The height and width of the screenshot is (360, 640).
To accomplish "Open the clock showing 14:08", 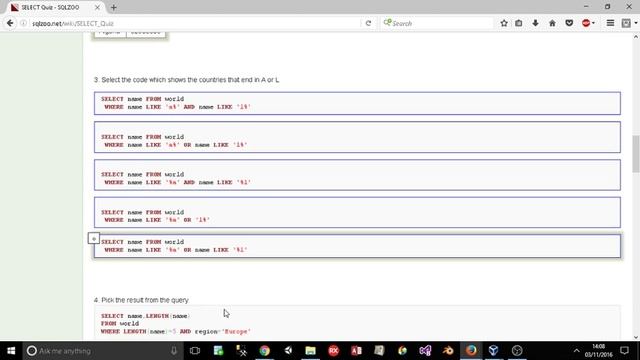I will (x=598, y=351).
